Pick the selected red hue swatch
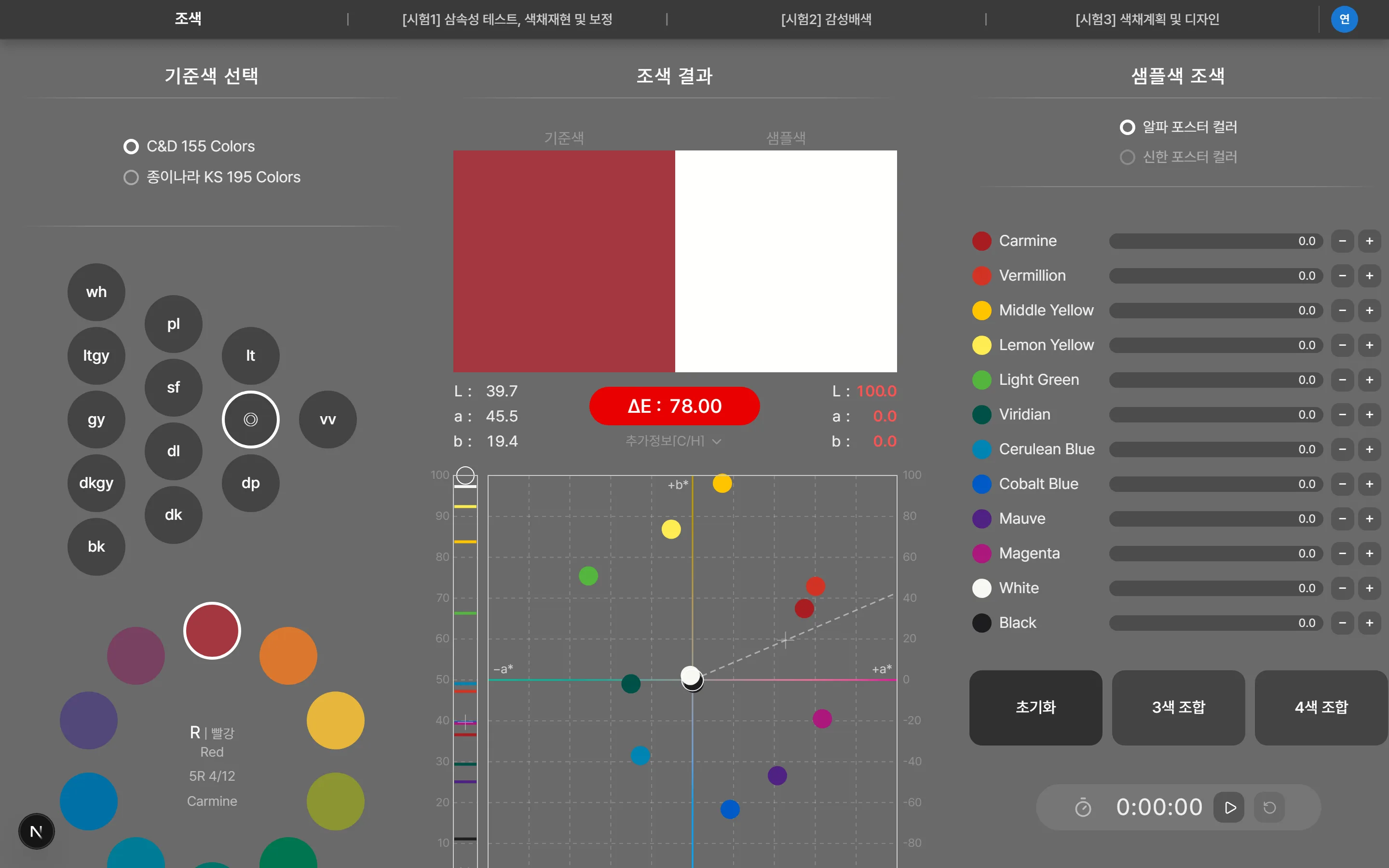Image resolution: width=1389 pixels, height=868 pixels. (x=212, y=631)
